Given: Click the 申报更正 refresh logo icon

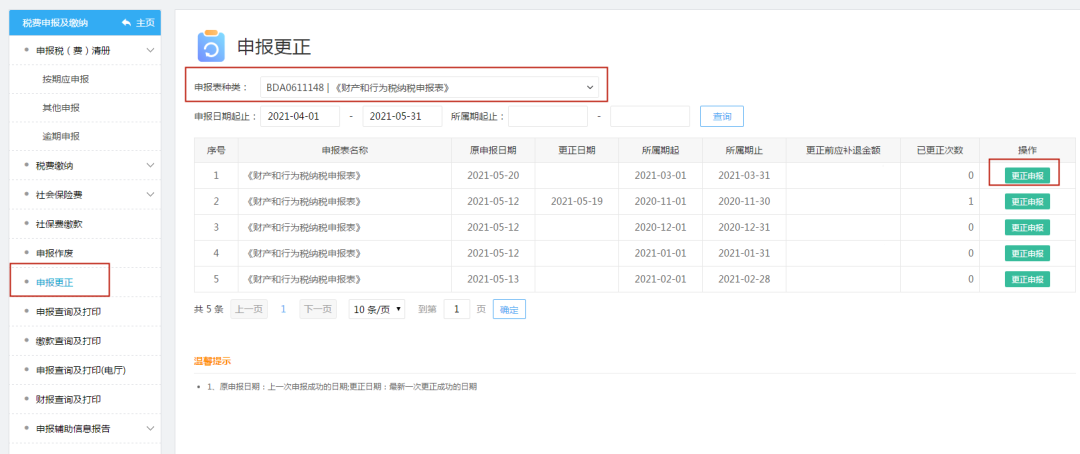Looking at the screenshot, I should 211,46.
